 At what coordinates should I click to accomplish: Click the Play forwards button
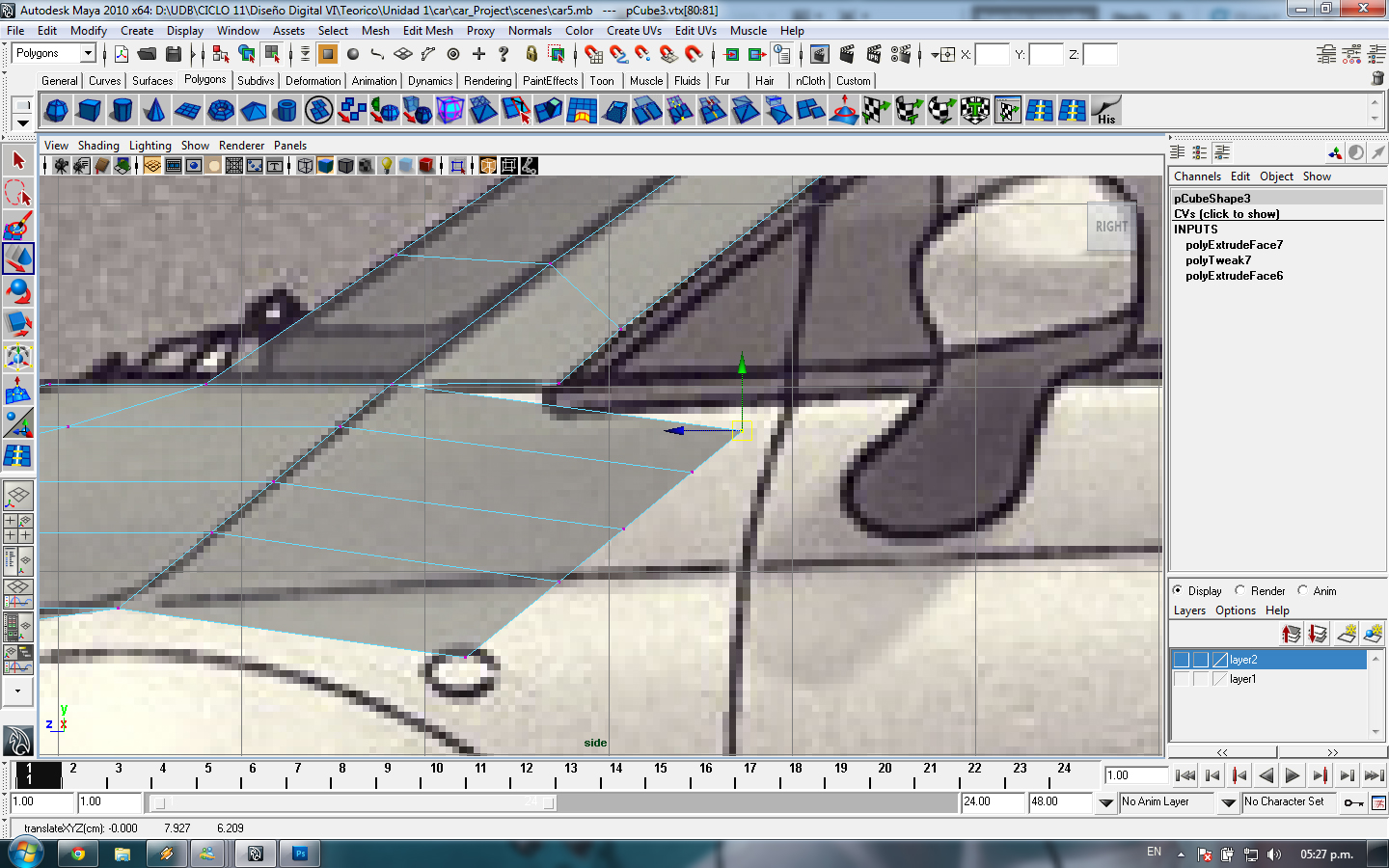(1293, 775)
